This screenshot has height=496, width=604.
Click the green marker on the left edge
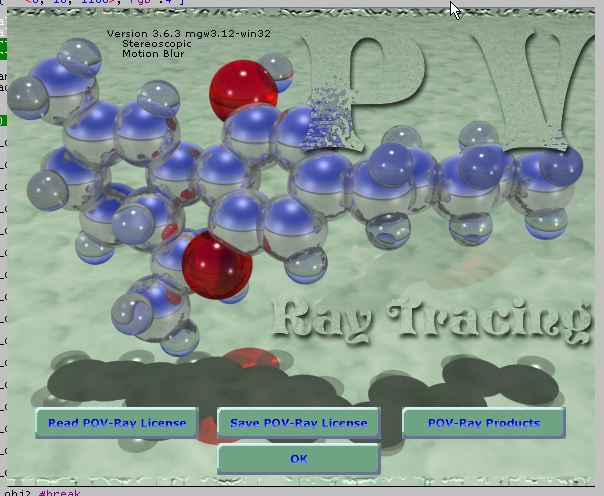click(3, 121)
